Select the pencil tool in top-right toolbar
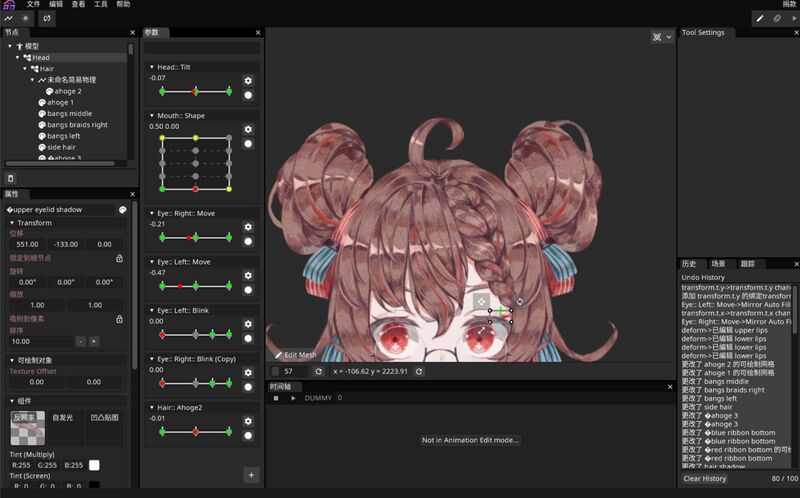Image resolution: width=800 pixels, height=498 pixels. [760, 18]
